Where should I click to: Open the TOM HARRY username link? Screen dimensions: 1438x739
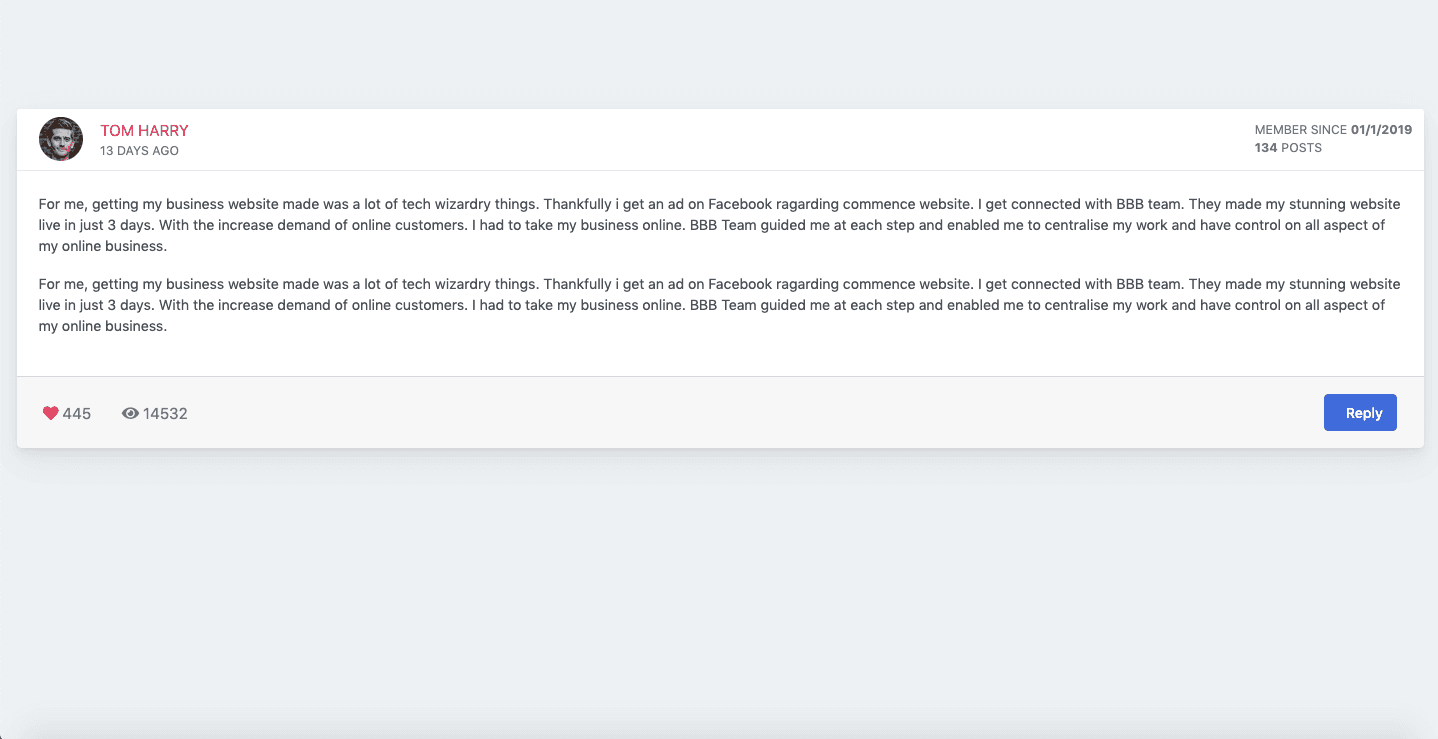click(143, 130)
